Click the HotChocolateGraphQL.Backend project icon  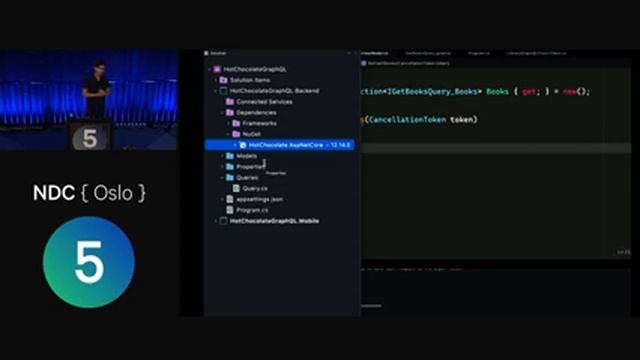[x=223, y=91]
